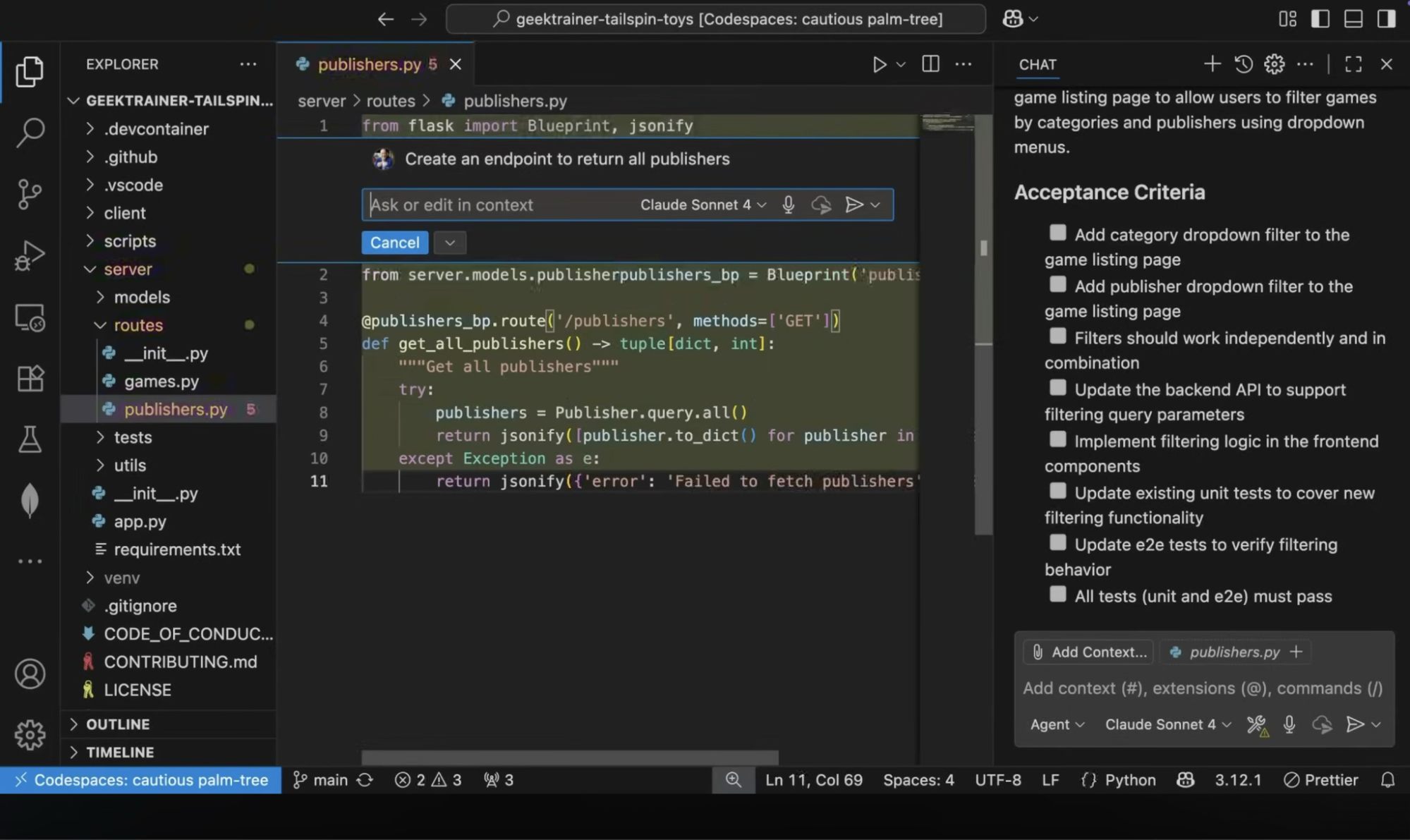The height and width of the screenshot is (840, 1410).
Task: Check the 'All tests (unit and e2e) must pass' box
Action: pos(1057,594)
